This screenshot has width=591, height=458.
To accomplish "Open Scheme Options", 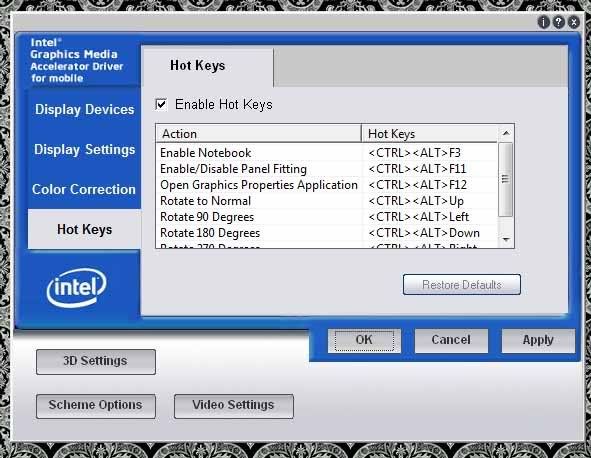I will coord(96,406).
